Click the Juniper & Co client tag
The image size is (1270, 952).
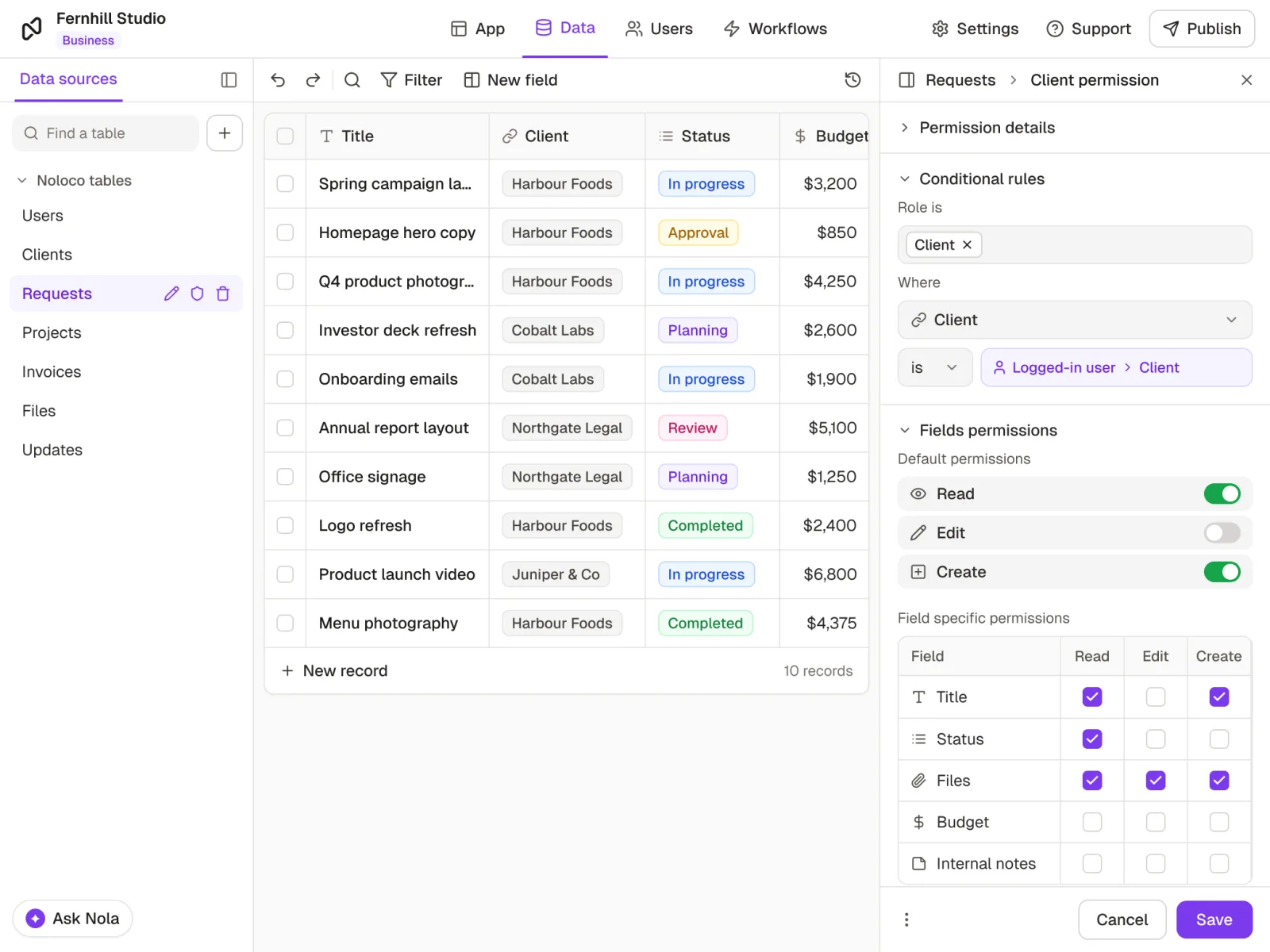[556, 574]
